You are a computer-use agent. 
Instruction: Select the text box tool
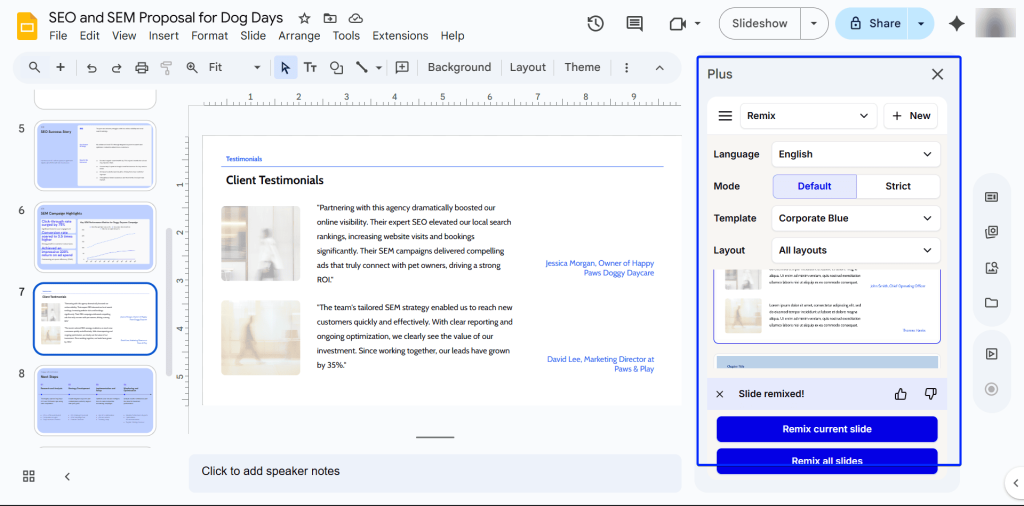[x=310, y=68]
